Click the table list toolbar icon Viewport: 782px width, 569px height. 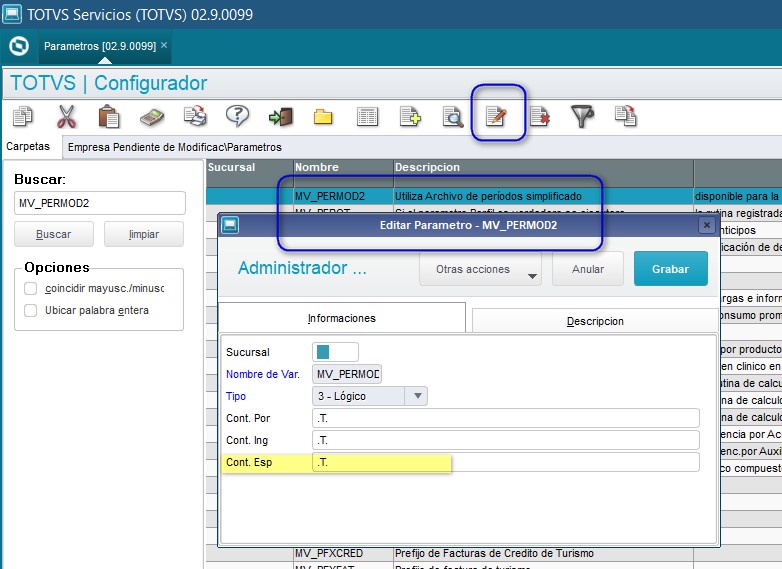tap(368, 117)
